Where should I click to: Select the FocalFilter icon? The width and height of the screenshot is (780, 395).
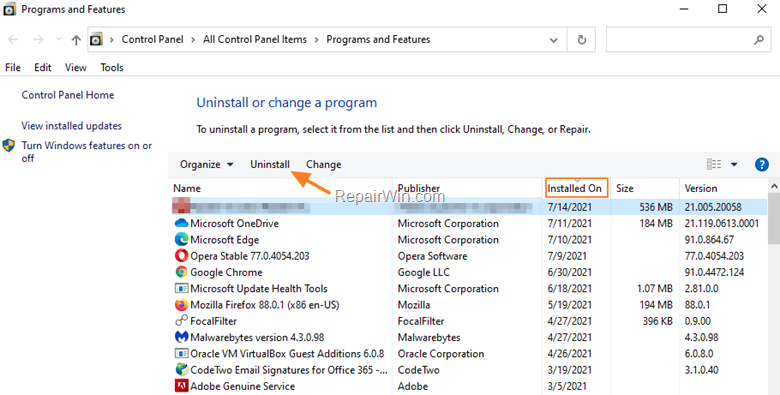182,321
